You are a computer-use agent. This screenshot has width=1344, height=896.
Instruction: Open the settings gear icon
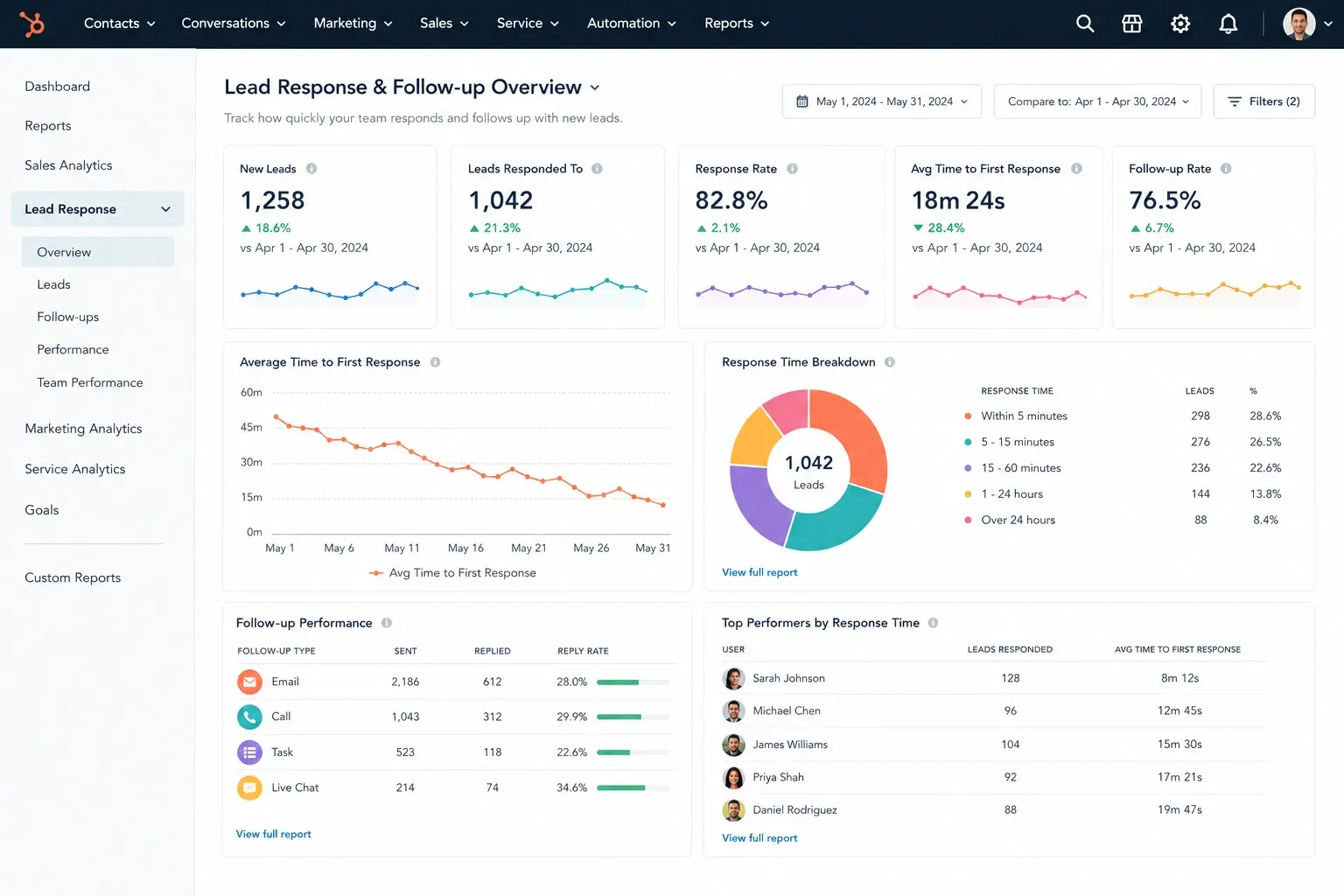[1180, 24]
